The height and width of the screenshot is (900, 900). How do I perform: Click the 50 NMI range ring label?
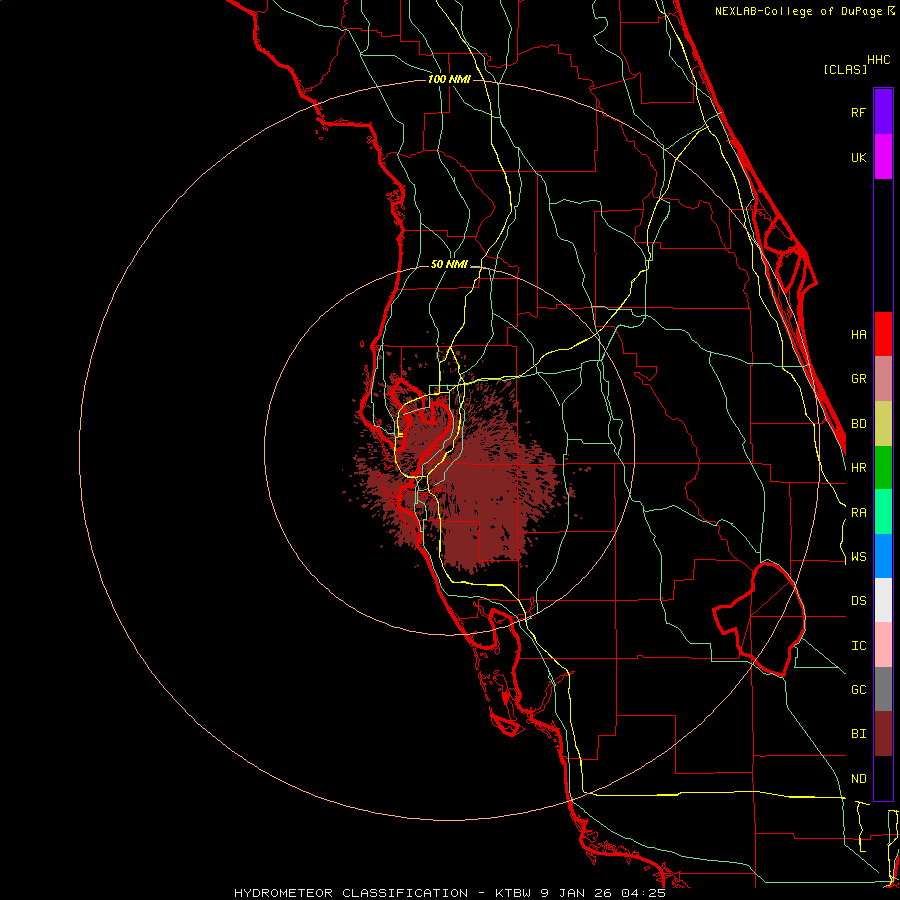point(449,265)
